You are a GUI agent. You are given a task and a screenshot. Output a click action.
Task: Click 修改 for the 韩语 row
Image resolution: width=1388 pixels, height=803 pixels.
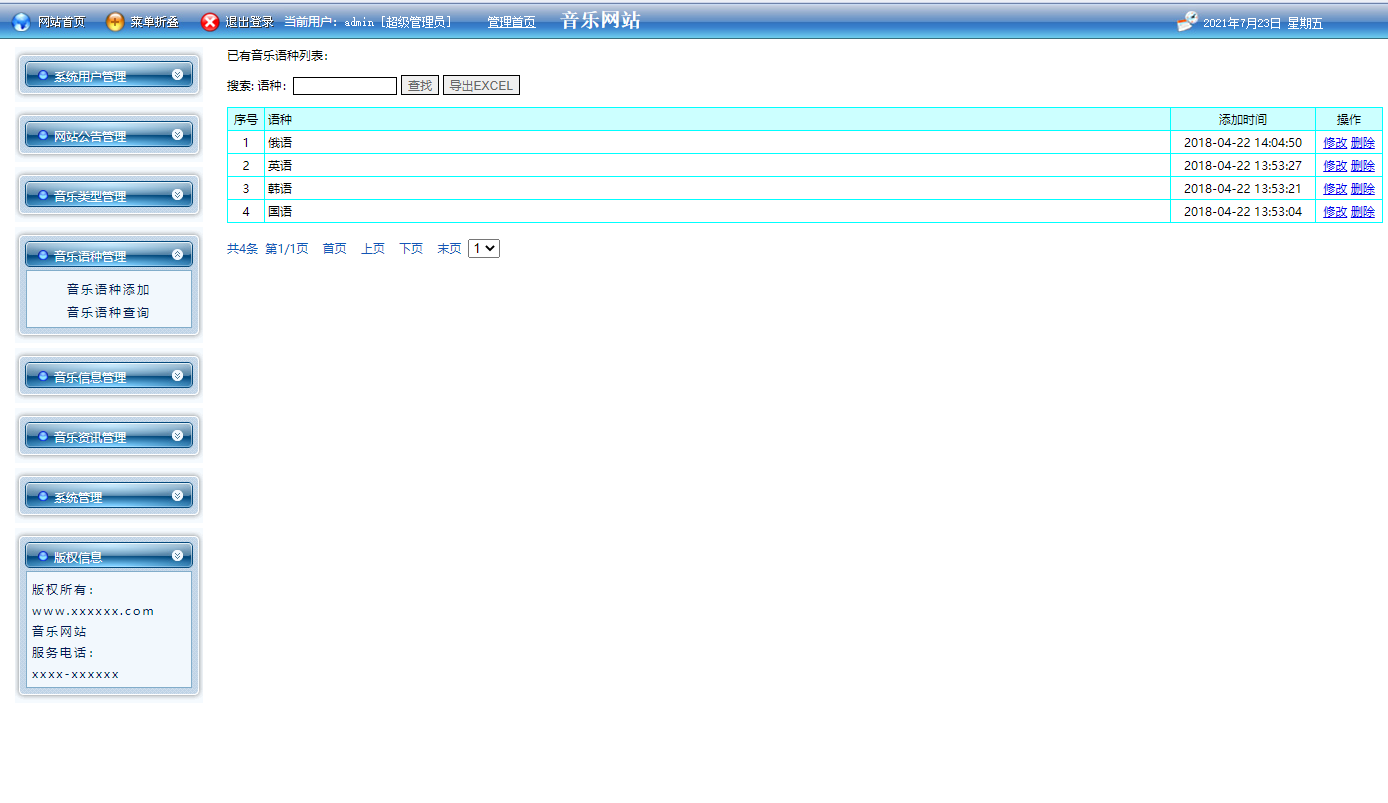click(x=1335, y=188)
